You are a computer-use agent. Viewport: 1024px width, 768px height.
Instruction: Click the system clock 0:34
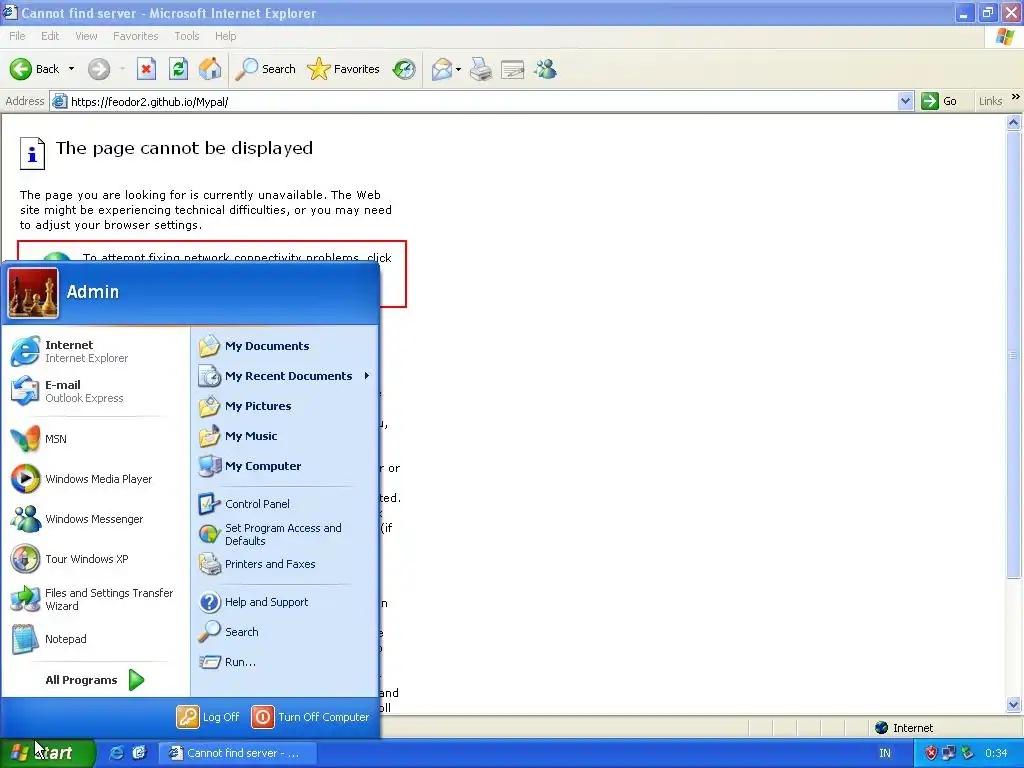click(x=997, y=753)
